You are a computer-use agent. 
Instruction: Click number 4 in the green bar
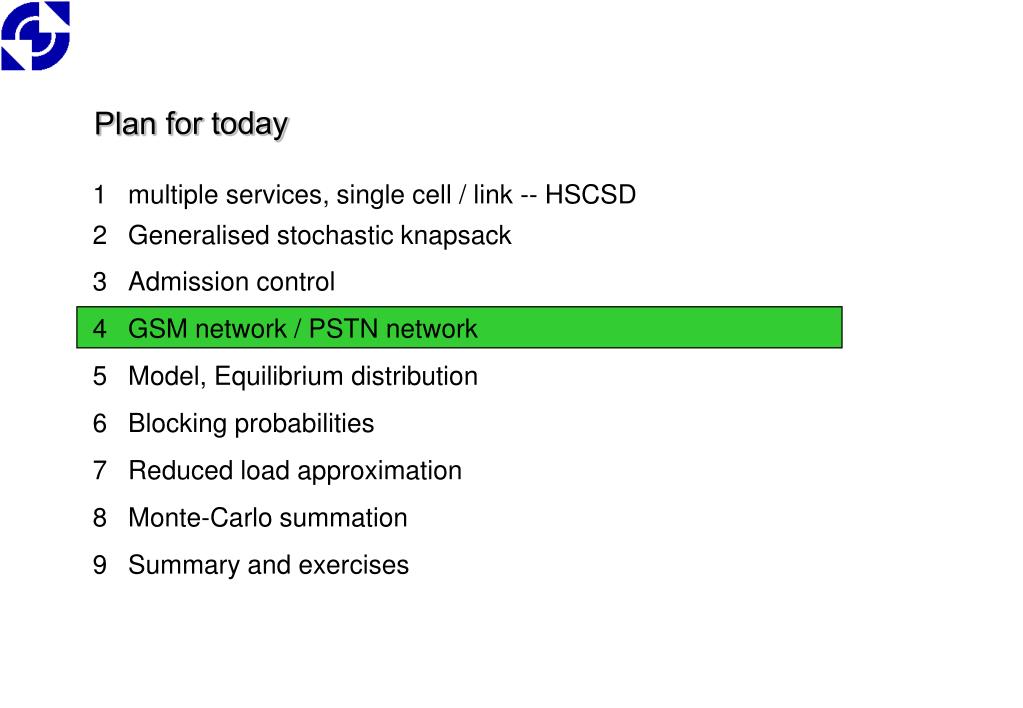coord(99,329)
